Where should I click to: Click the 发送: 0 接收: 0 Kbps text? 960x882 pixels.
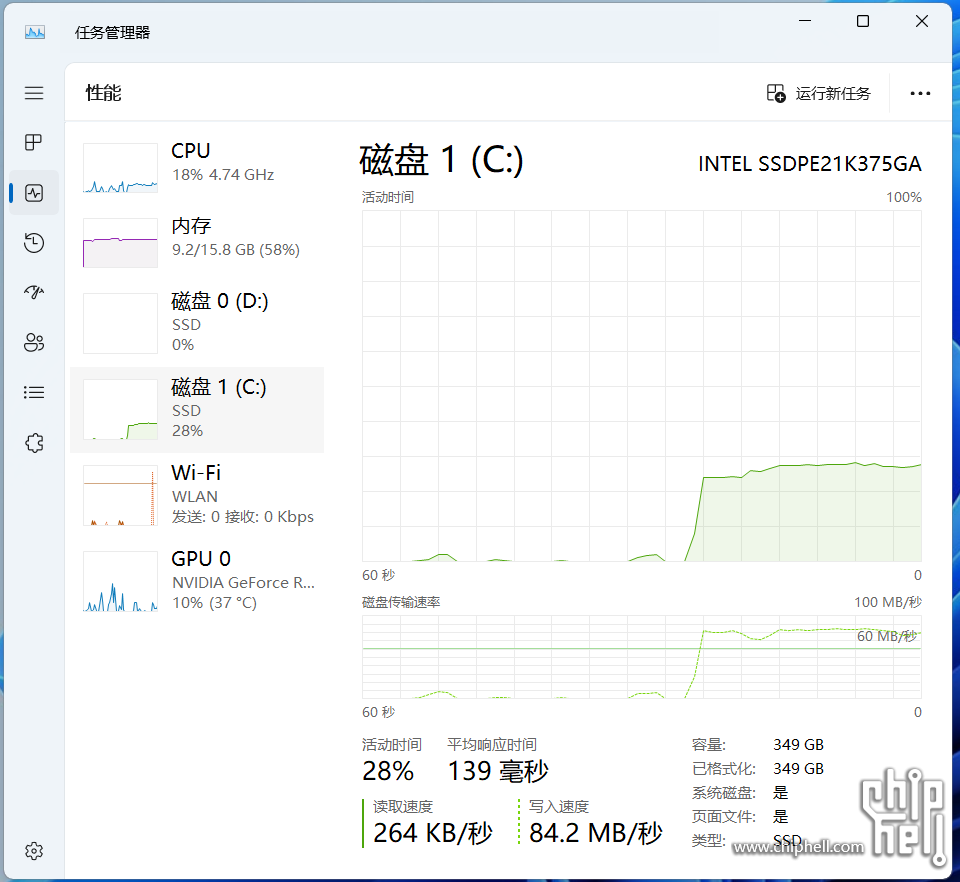242,517
